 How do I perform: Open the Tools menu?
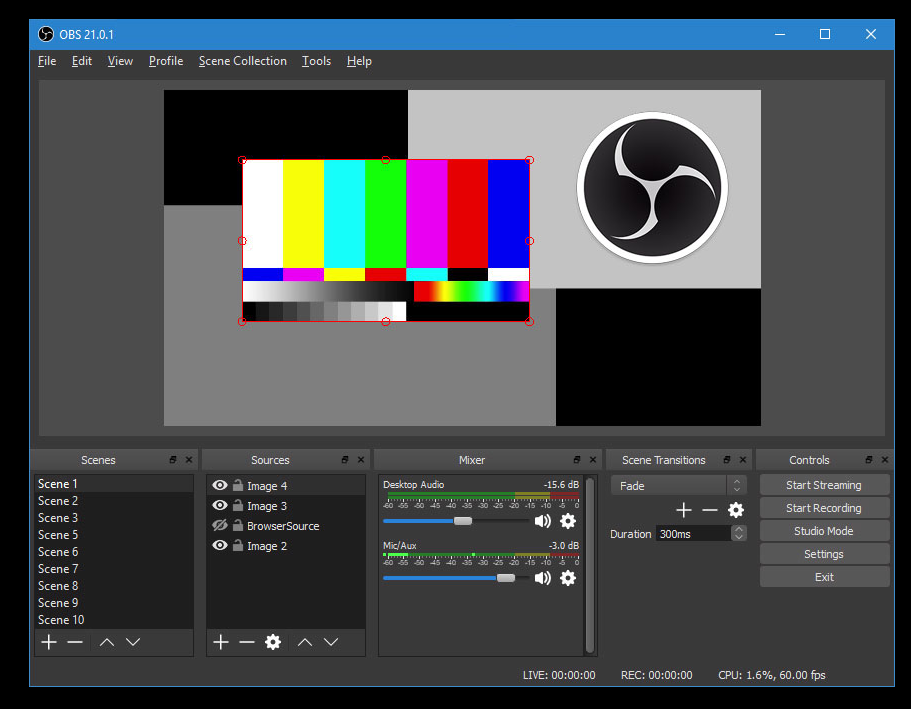pos(316,61)
